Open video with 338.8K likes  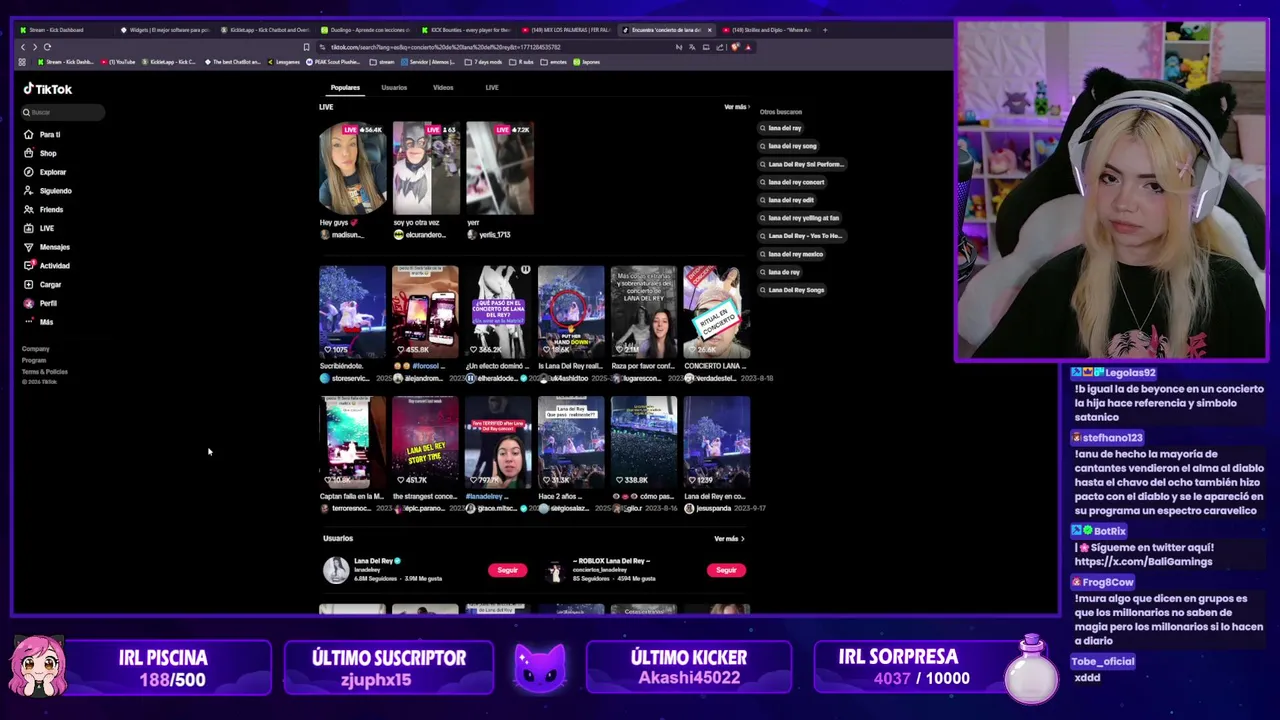point(644,442)
